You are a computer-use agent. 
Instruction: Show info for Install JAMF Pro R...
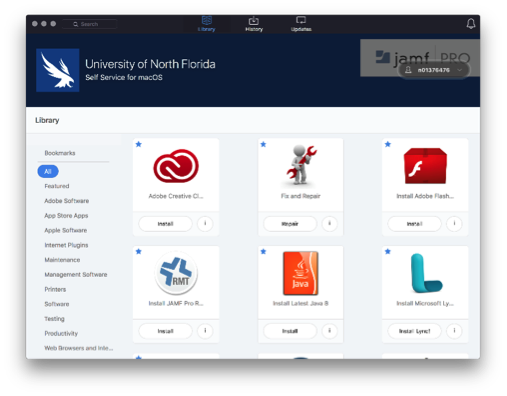[205, 331]
